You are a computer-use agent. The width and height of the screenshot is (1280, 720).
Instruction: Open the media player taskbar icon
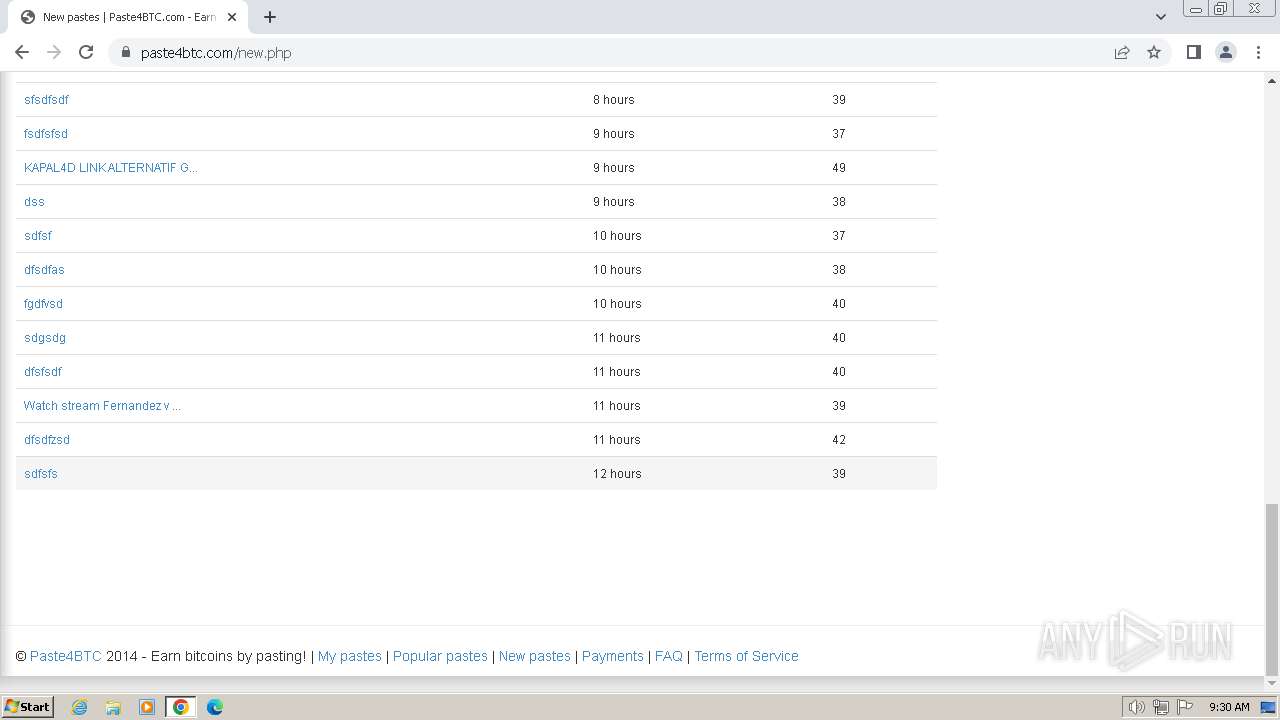point(147,707)
